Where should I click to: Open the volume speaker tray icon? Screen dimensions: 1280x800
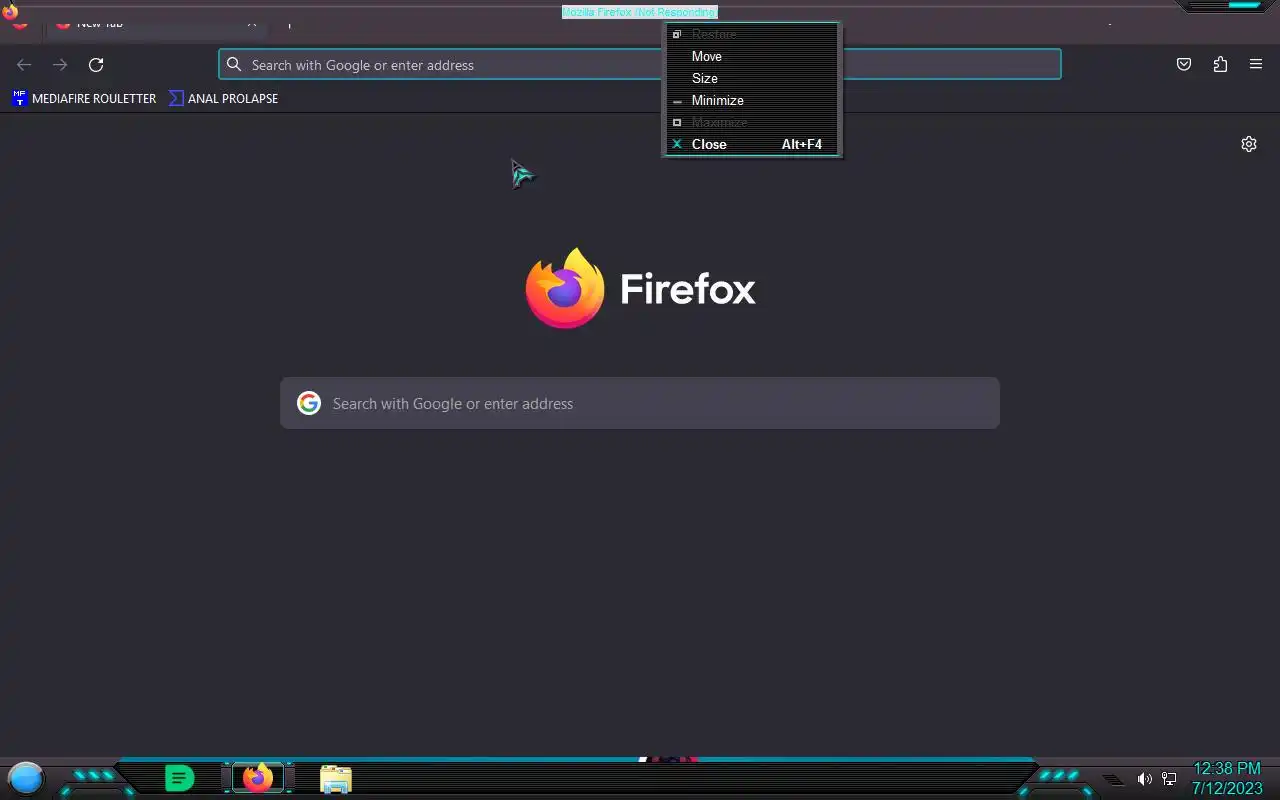click(x=1145, y=779)
